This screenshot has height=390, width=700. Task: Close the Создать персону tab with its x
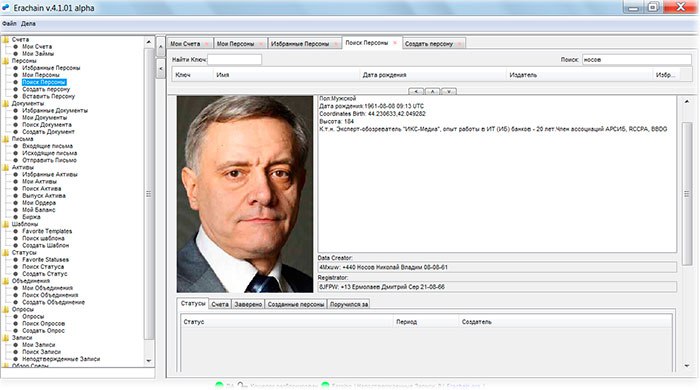[x=459, y=44]
